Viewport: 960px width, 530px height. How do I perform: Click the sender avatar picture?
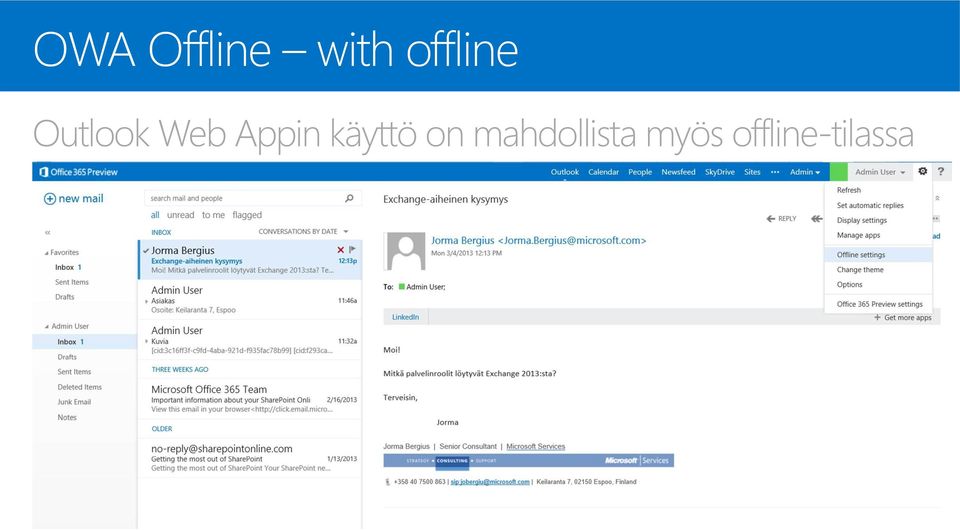tap(404, 251)
